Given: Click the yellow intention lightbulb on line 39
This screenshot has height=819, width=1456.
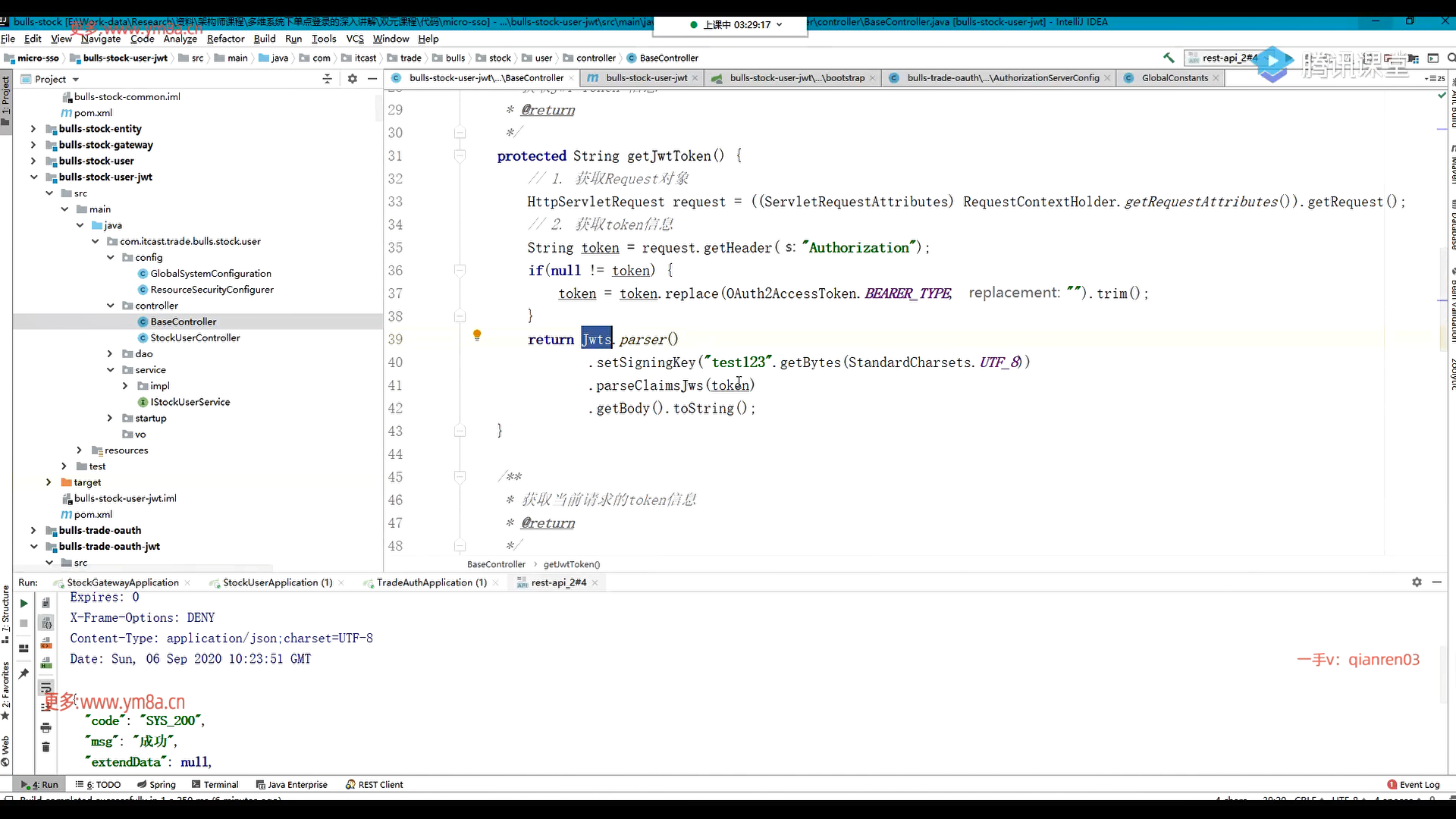Looking at the screenshot, I should click(x=477, y=334).
